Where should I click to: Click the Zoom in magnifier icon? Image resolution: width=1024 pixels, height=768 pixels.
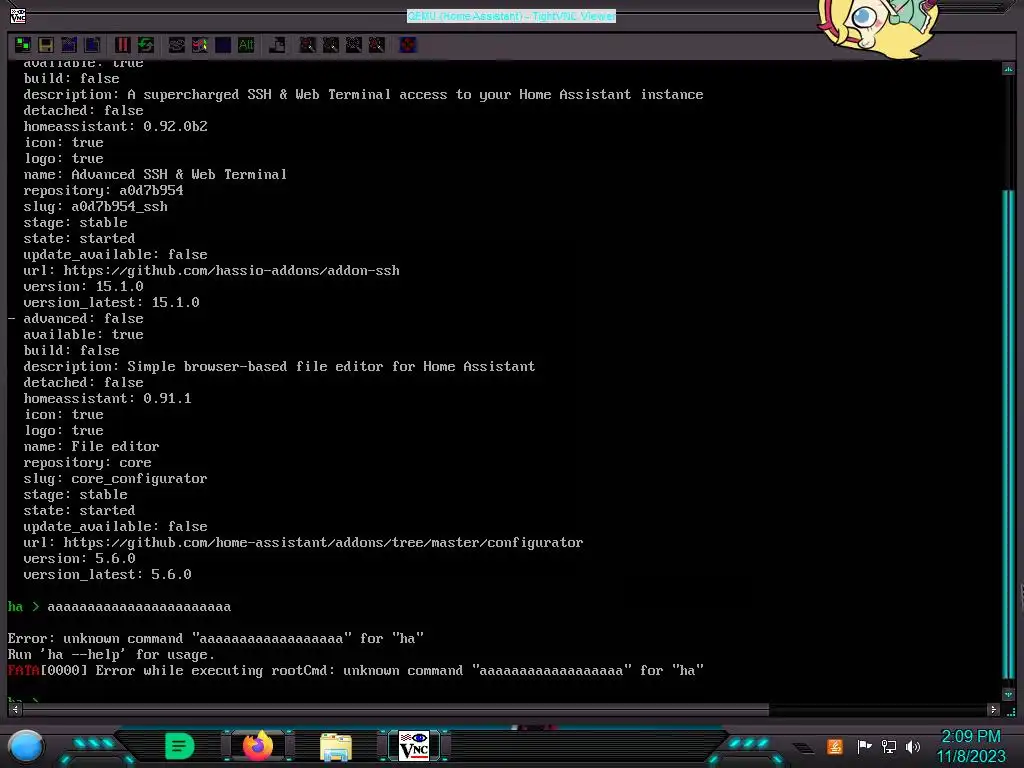(307, 44)
